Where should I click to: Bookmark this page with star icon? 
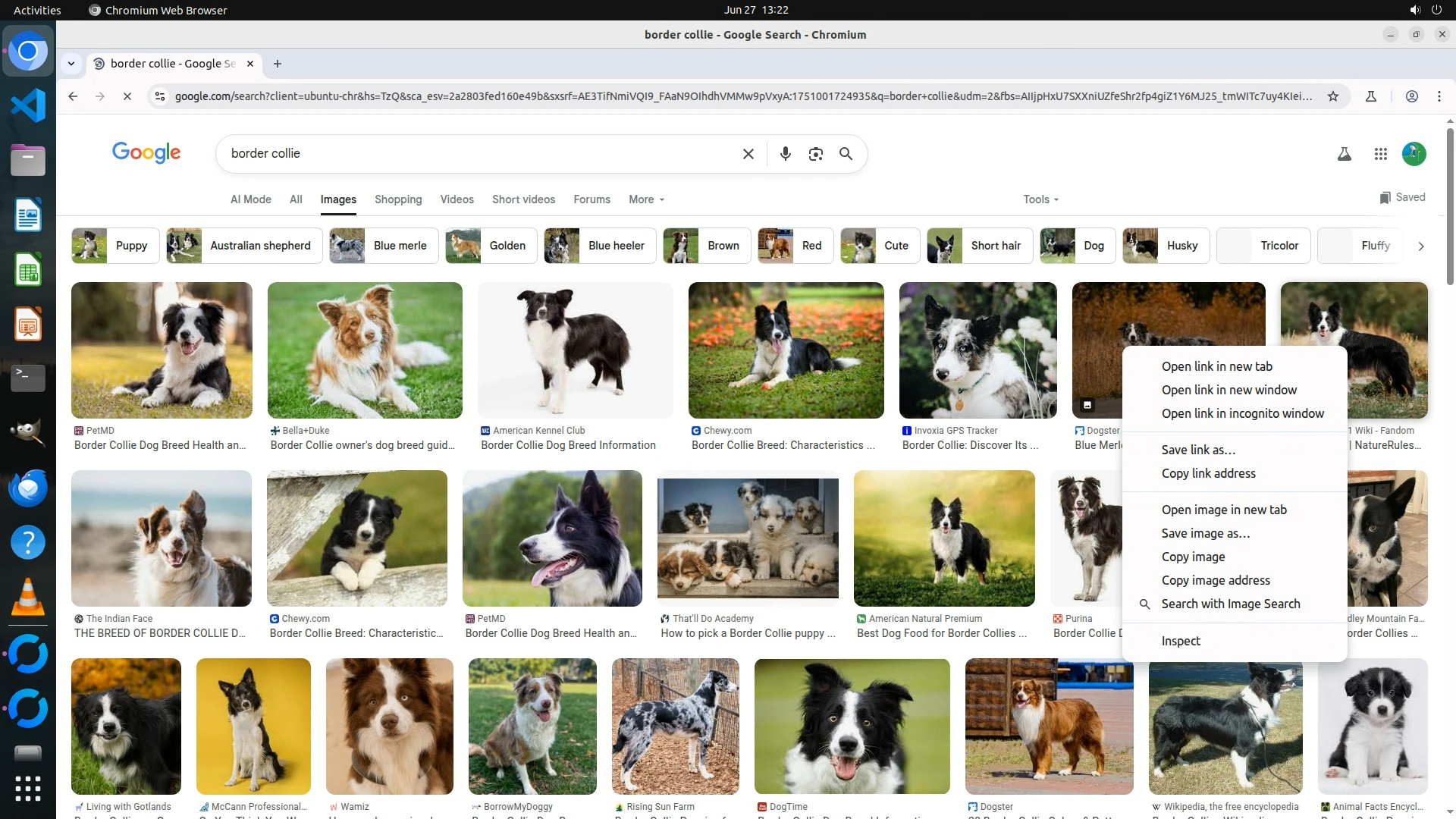1333,96
